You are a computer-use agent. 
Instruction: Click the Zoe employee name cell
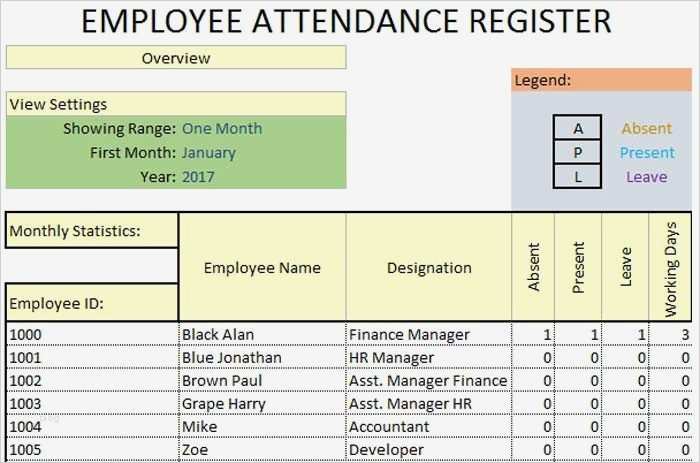[262, 450]
